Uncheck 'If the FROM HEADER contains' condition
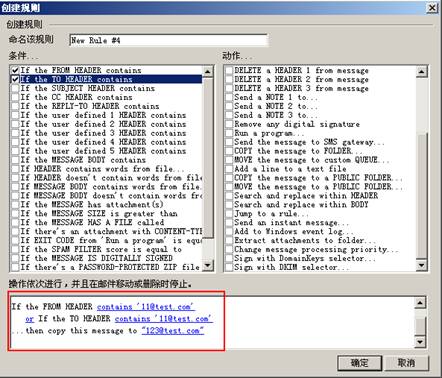The height and width of the screenshot is (378, 442). pos(15,70)
